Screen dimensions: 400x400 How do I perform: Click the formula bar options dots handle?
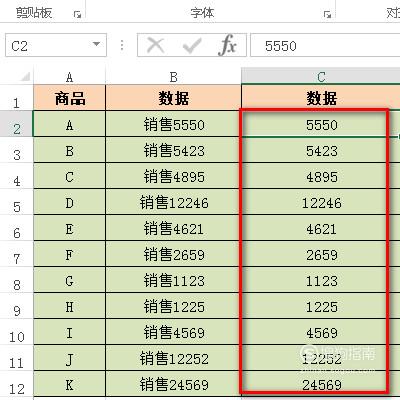pos(122,45)
